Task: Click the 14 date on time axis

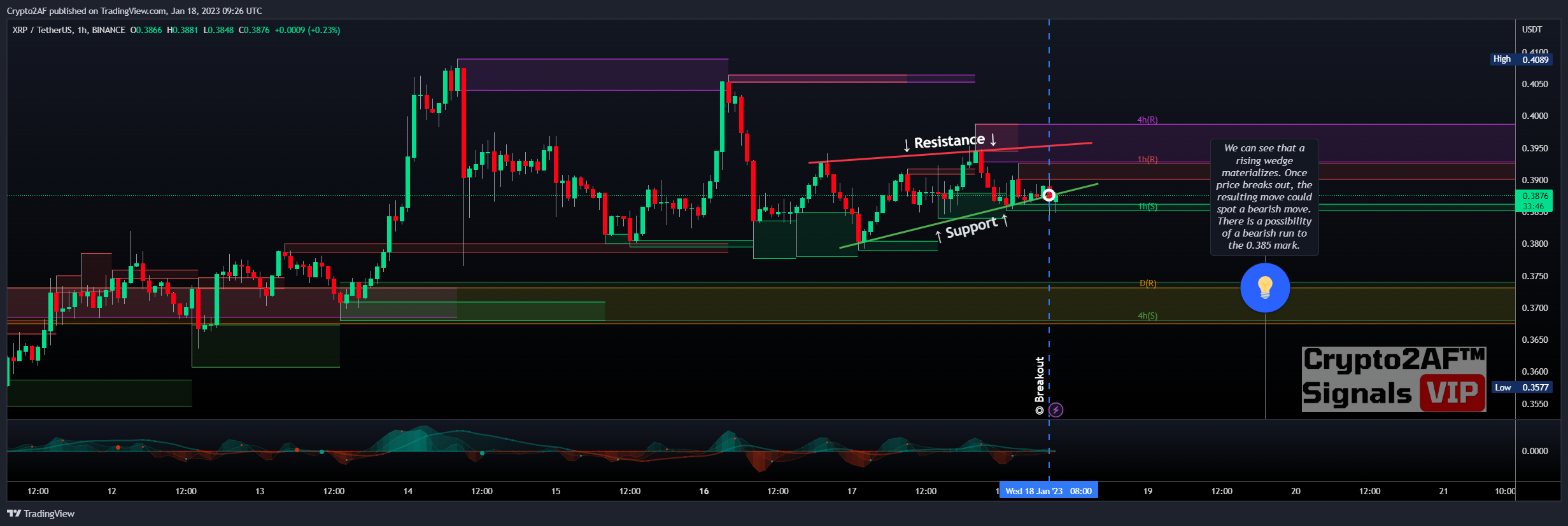Action: pyautogui.click(x=408, y=491)
